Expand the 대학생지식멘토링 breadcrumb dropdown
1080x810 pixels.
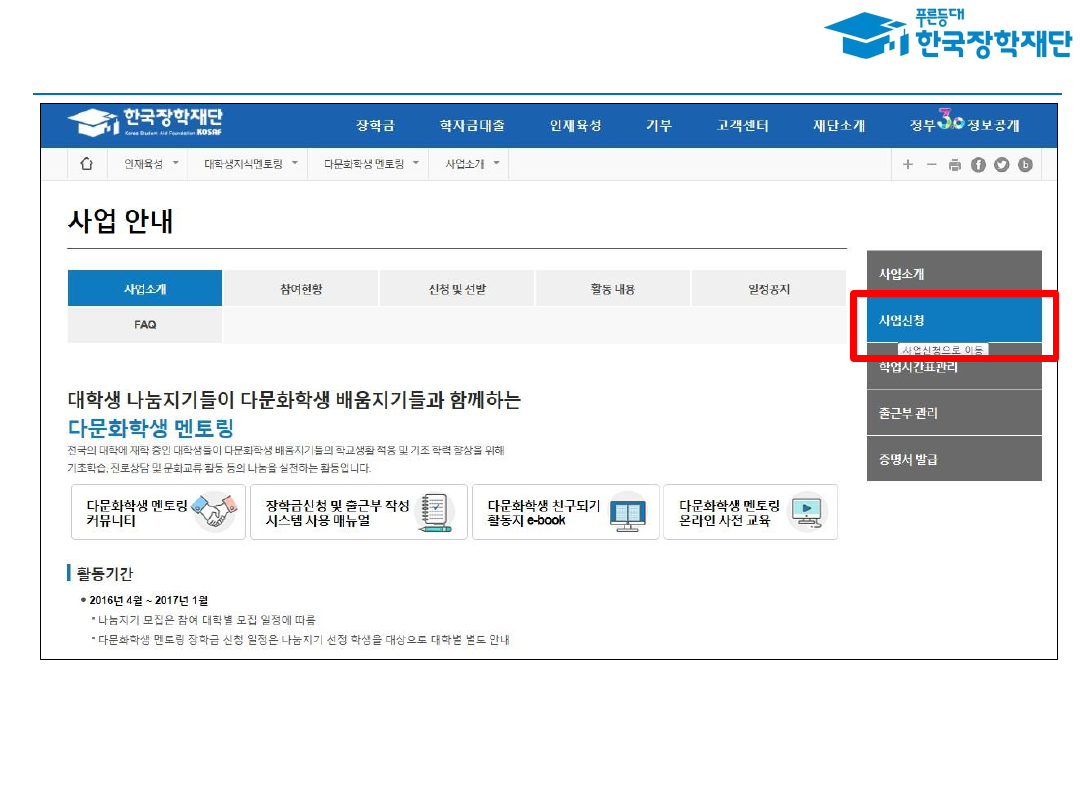click(x=251, y=164)
